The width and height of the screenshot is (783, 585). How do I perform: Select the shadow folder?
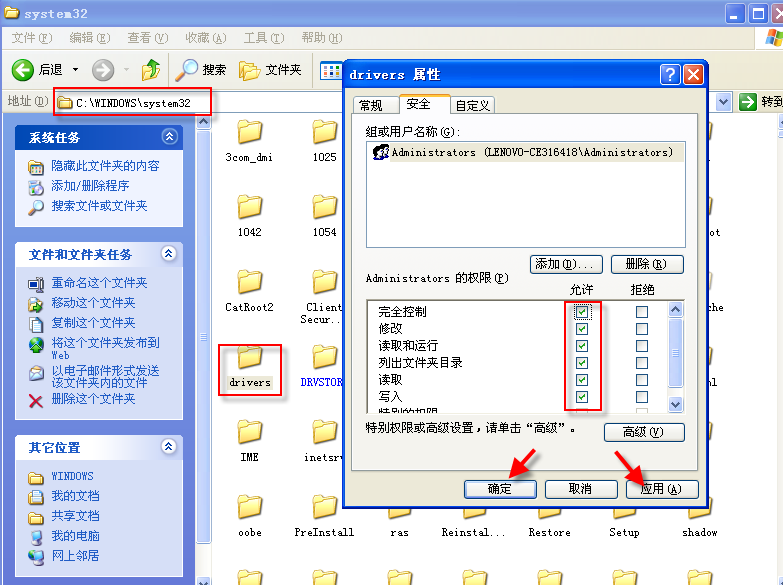point(700,523)
